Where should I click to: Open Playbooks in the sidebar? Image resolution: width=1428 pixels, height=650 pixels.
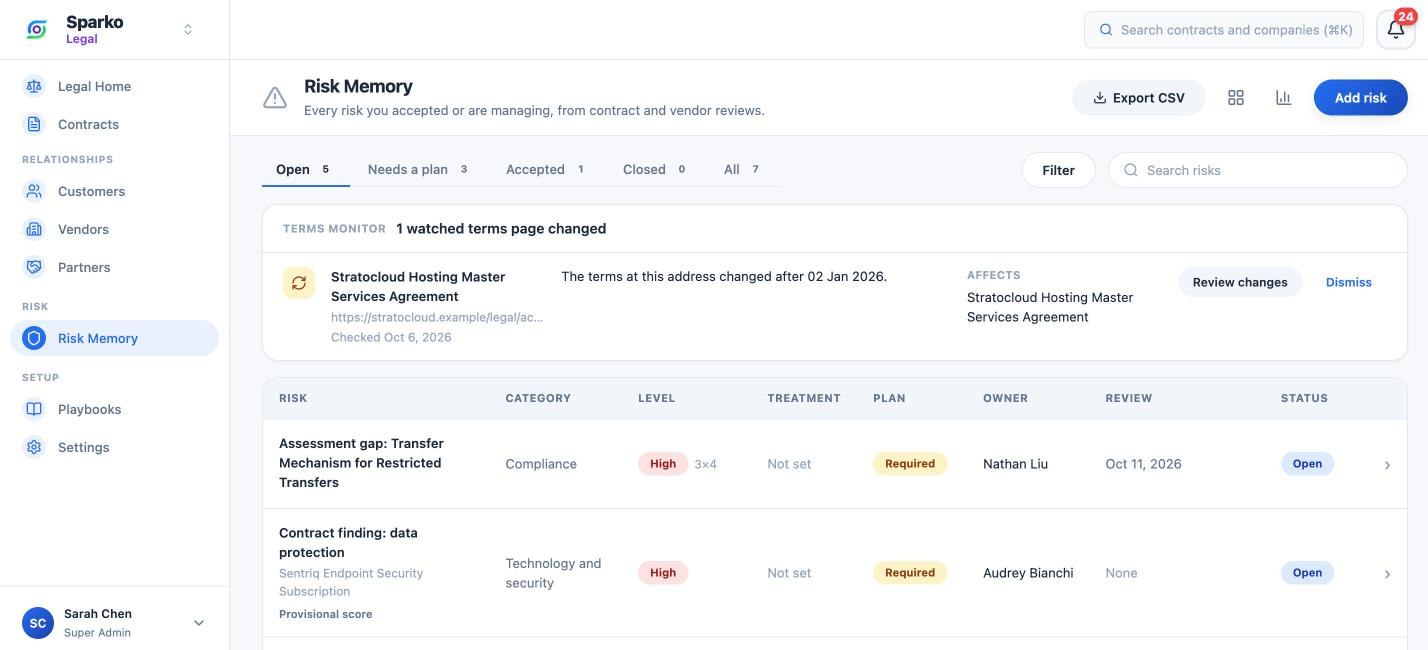point(114,409)
